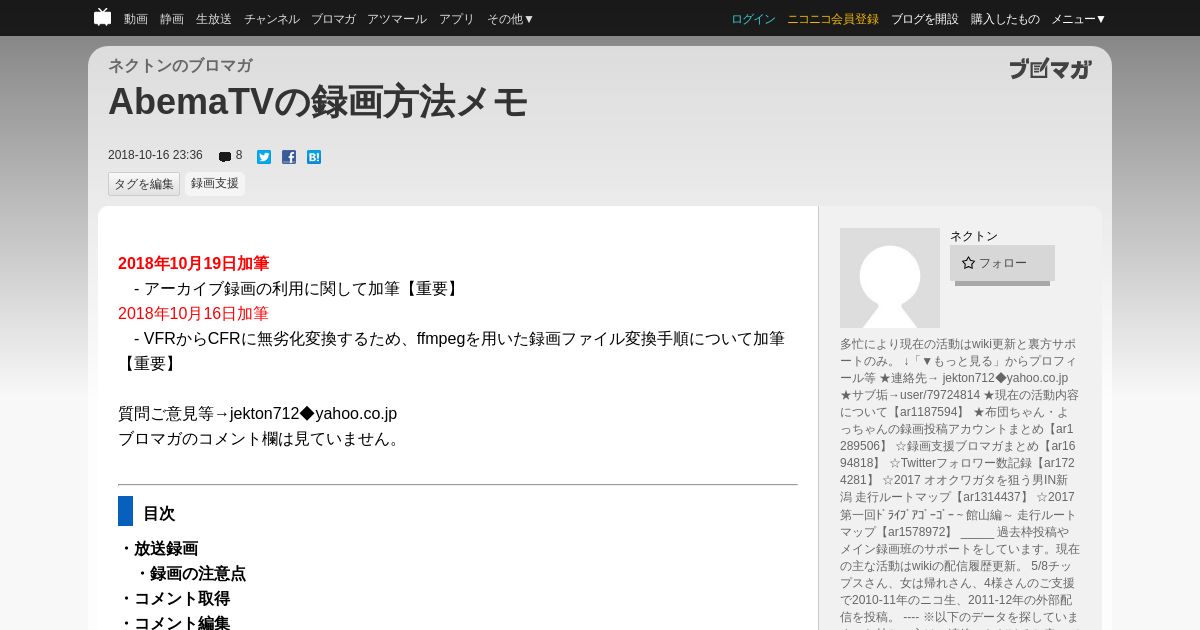Open 購入したもの page
This screenshot has width=1200, height=630.
1005,19
